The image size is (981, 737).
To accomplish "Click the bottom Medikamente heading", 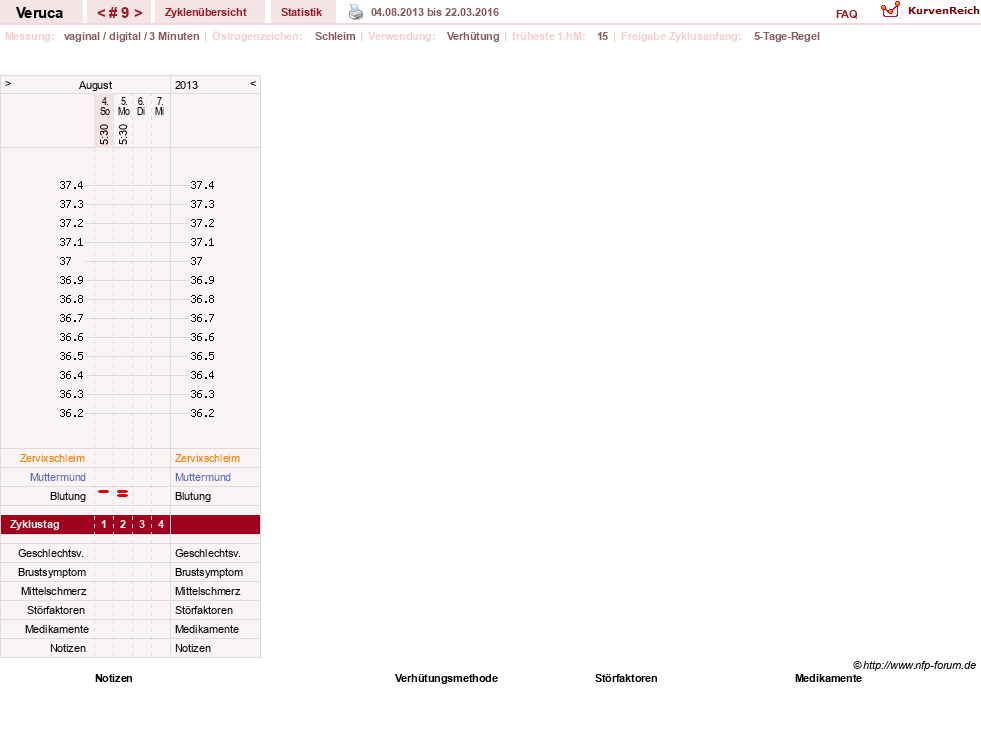I will point(828,678).
